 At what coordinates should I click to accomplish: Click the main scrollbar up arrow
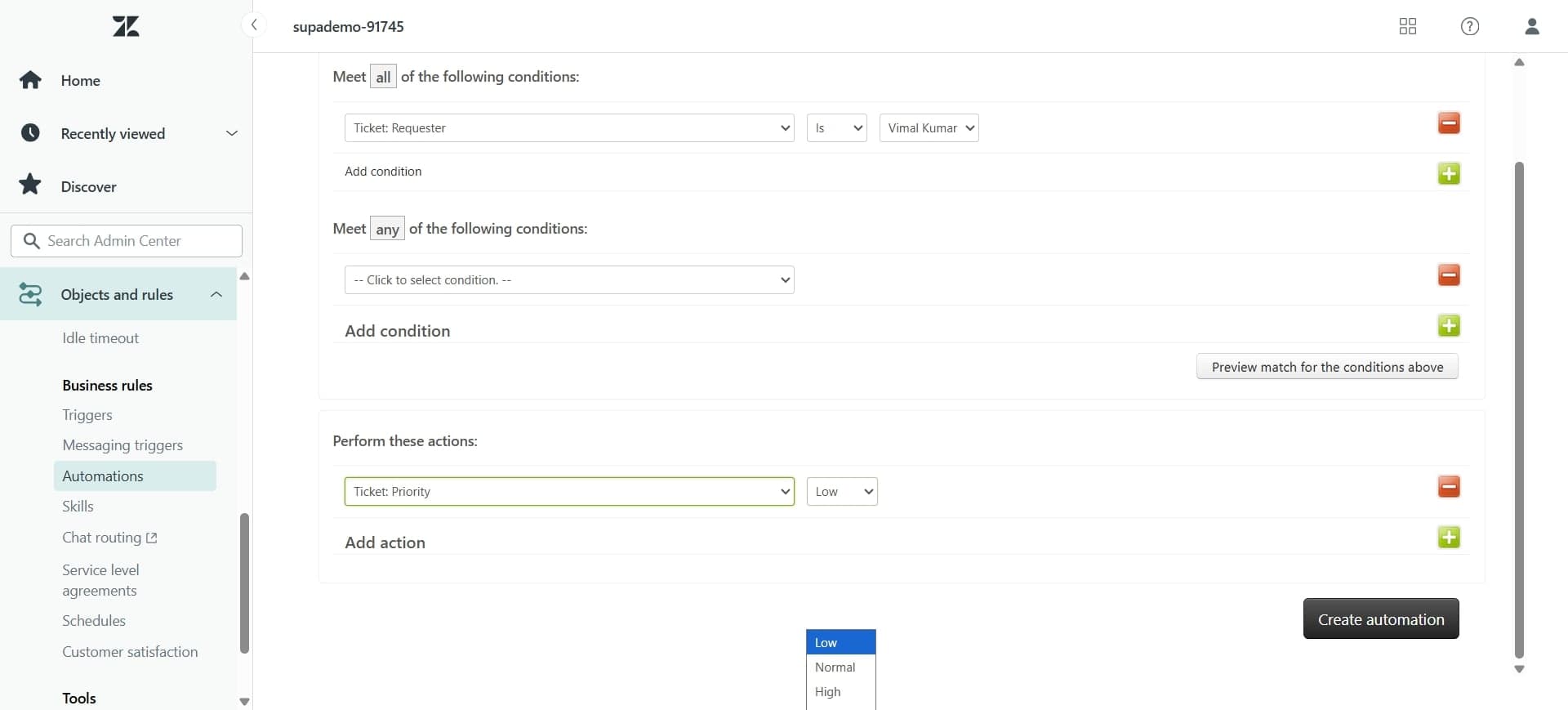(1519, 62)
